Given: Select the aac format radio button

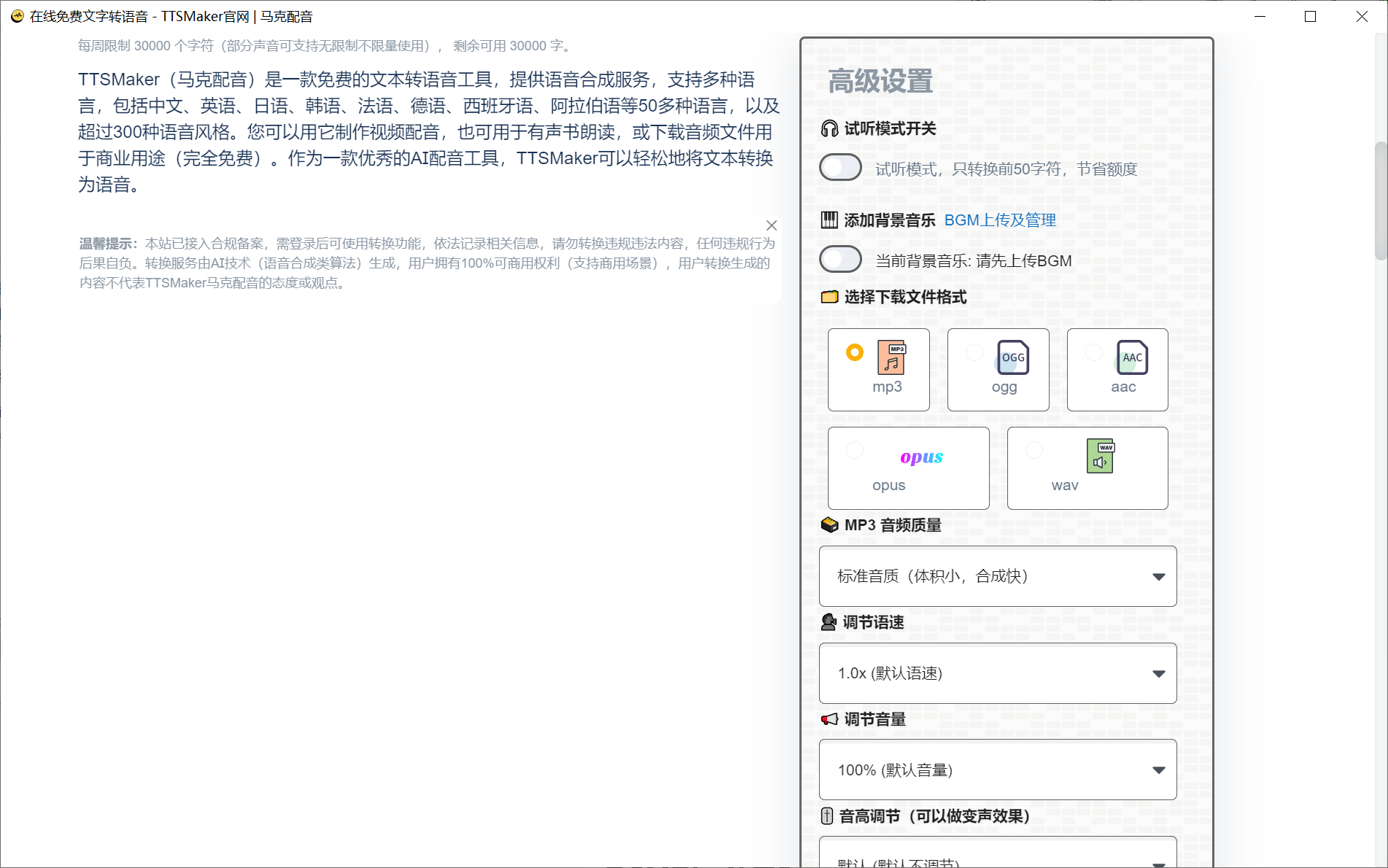Looking at the screenshot, I should click(1094, 352).
